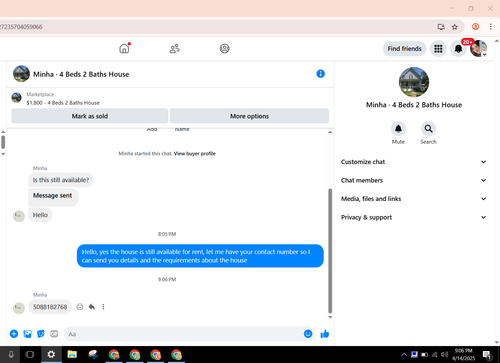Show hidden system tray icons
The image size is (500, 363).
(x=404, y=354)
